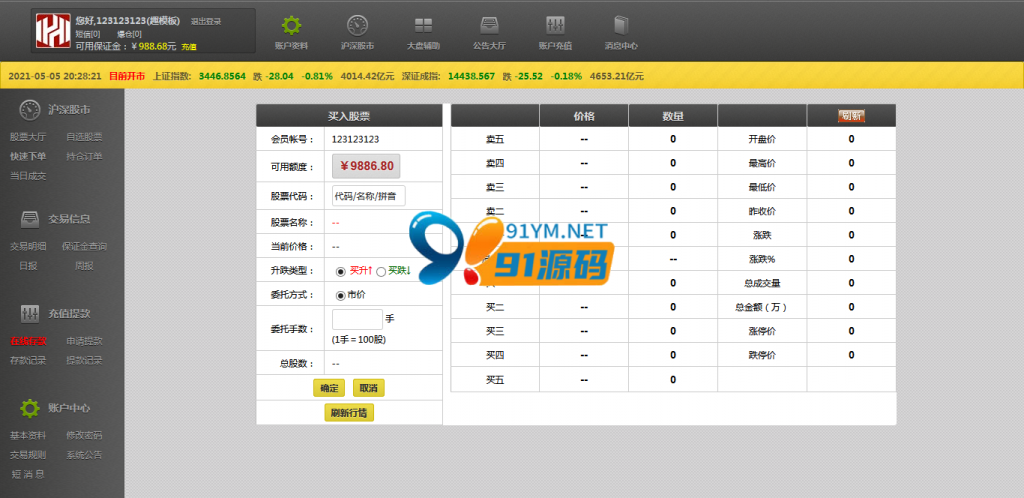Open 消息中心 book icon in top navigation
Viewport: 1024px width, 498px height.
pyautogui.click(x=620, y=25)
